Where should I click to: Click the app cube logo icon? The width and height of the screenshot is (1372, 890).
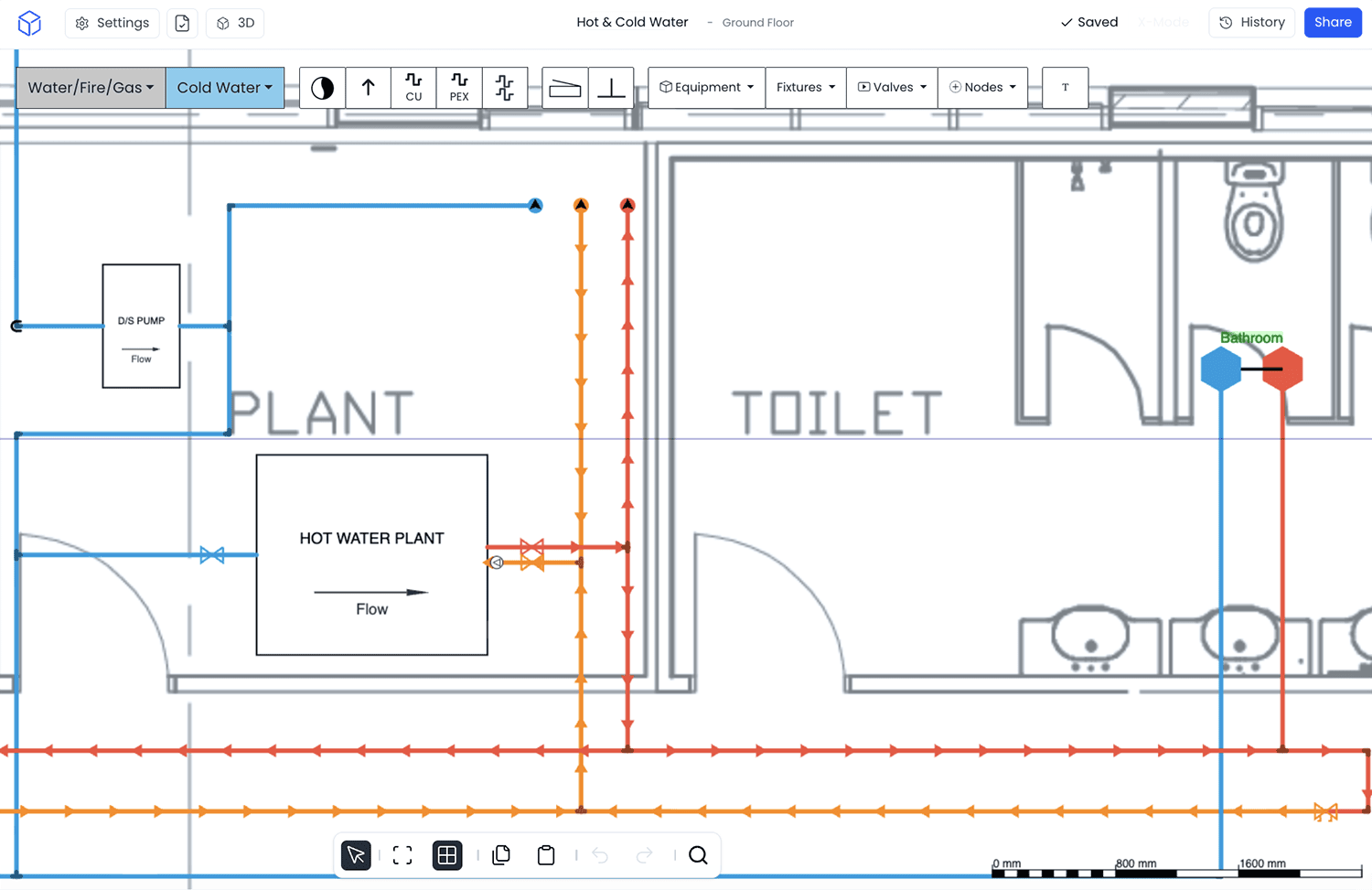(x=29, y=23)
